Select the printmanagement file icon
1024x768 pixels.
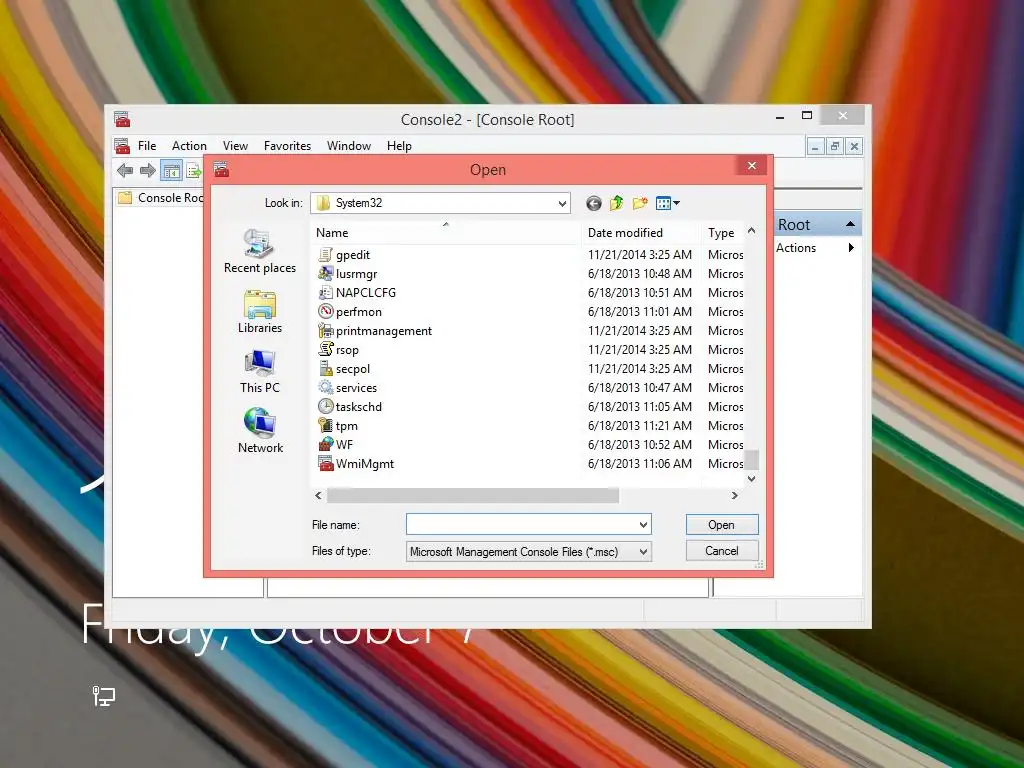325,330
